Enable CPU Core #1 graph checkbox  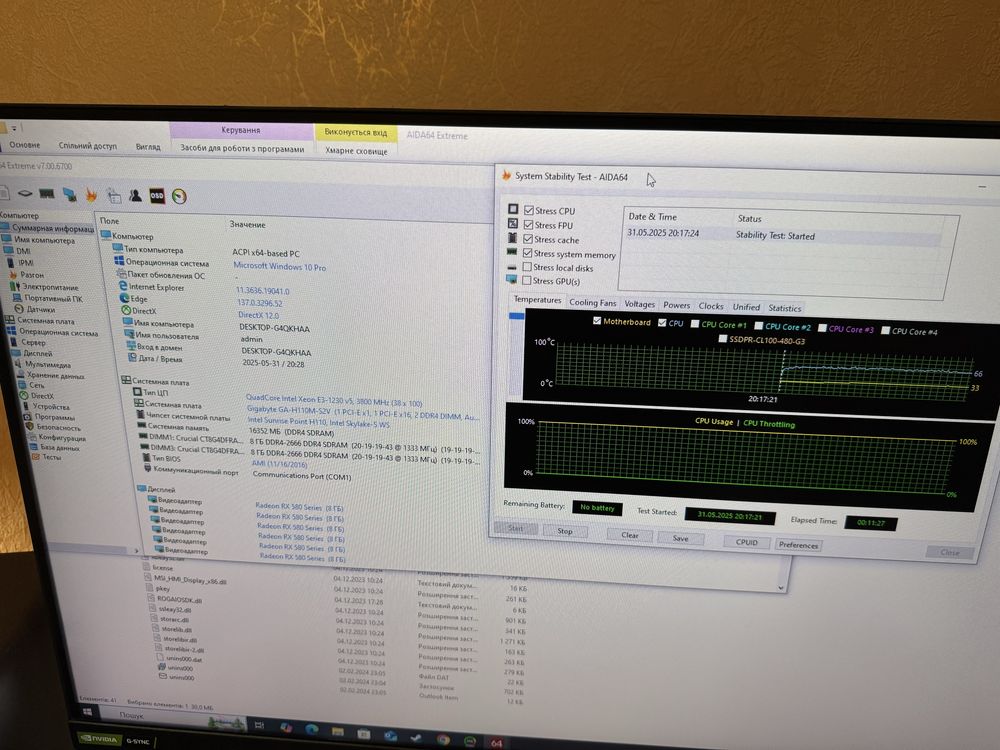click(x=695, y=324)
